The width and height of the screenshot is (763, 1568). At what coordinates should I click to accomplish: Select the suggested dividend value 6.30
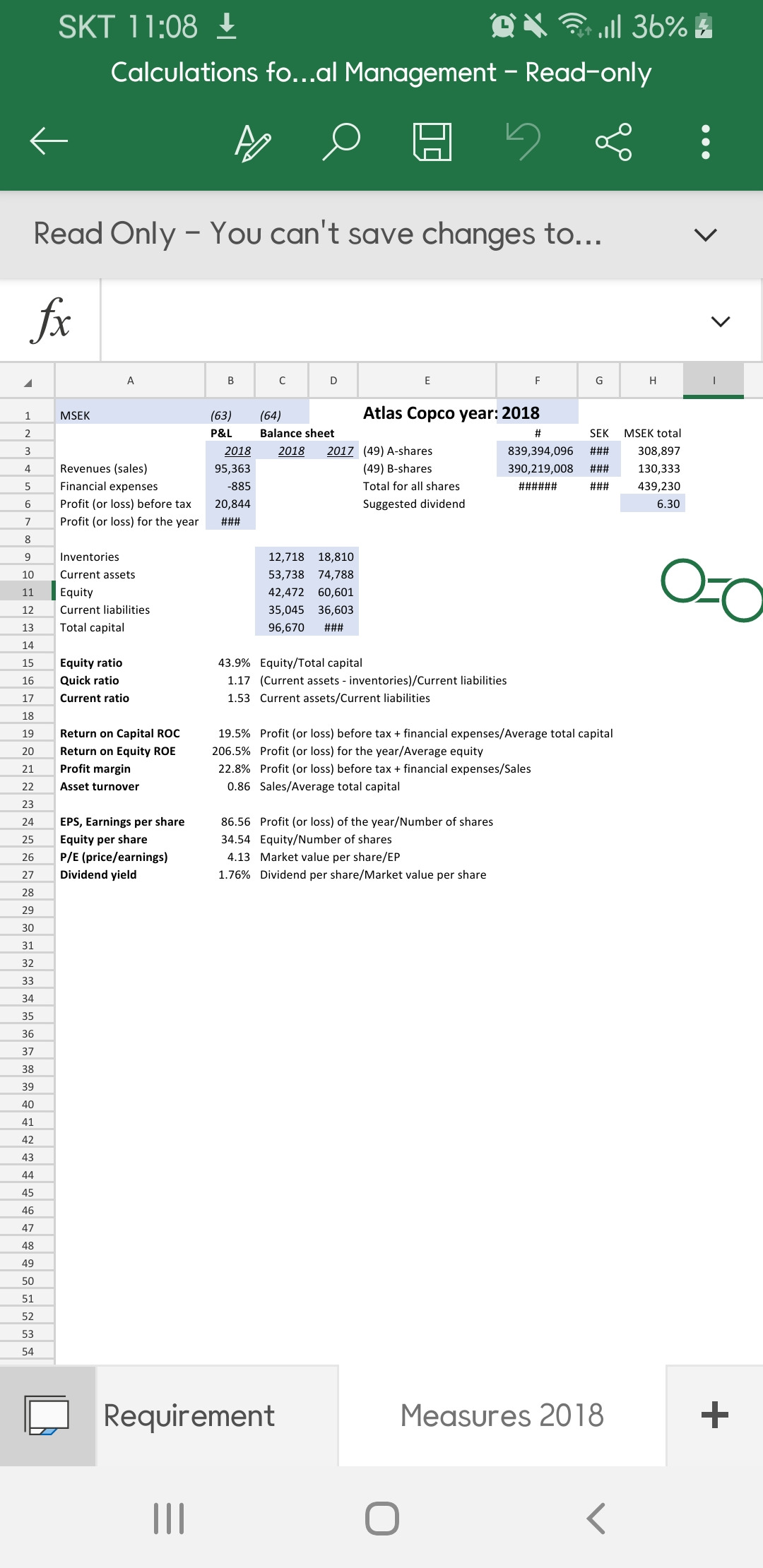652,504
